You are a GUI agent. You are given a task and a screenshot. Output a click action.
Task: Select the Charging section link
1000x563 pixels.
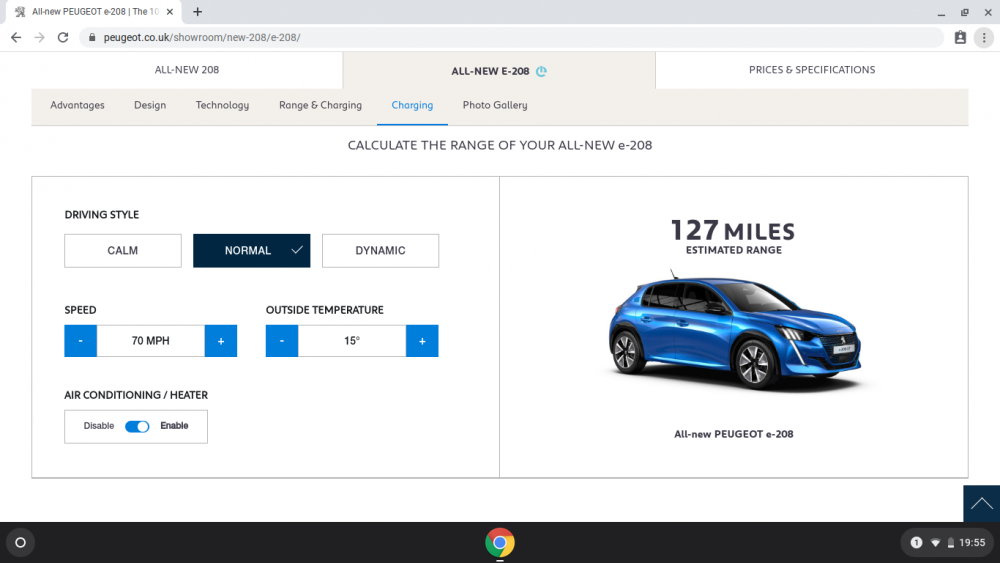click(412, 105)
